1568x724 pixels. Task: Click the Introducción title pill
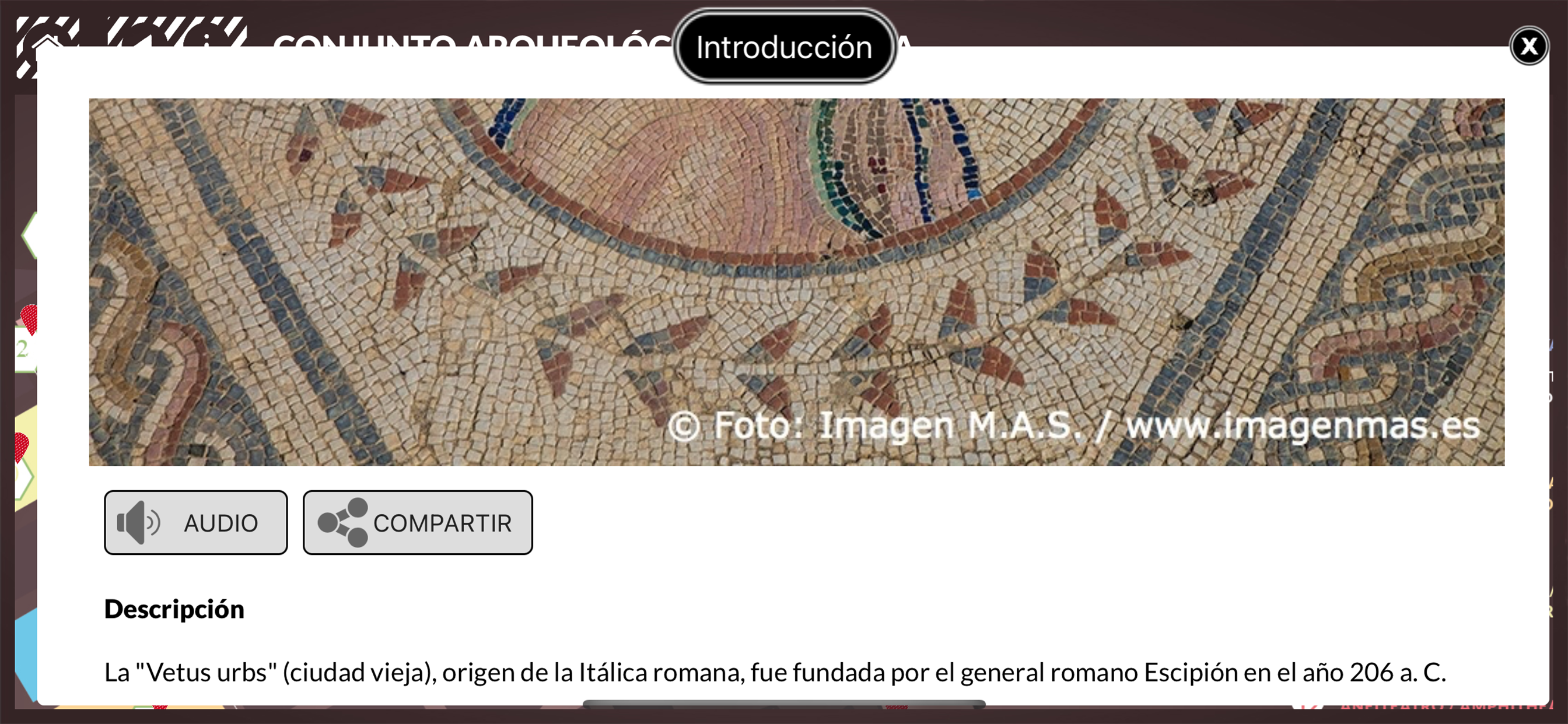click(x=784, y=47)
